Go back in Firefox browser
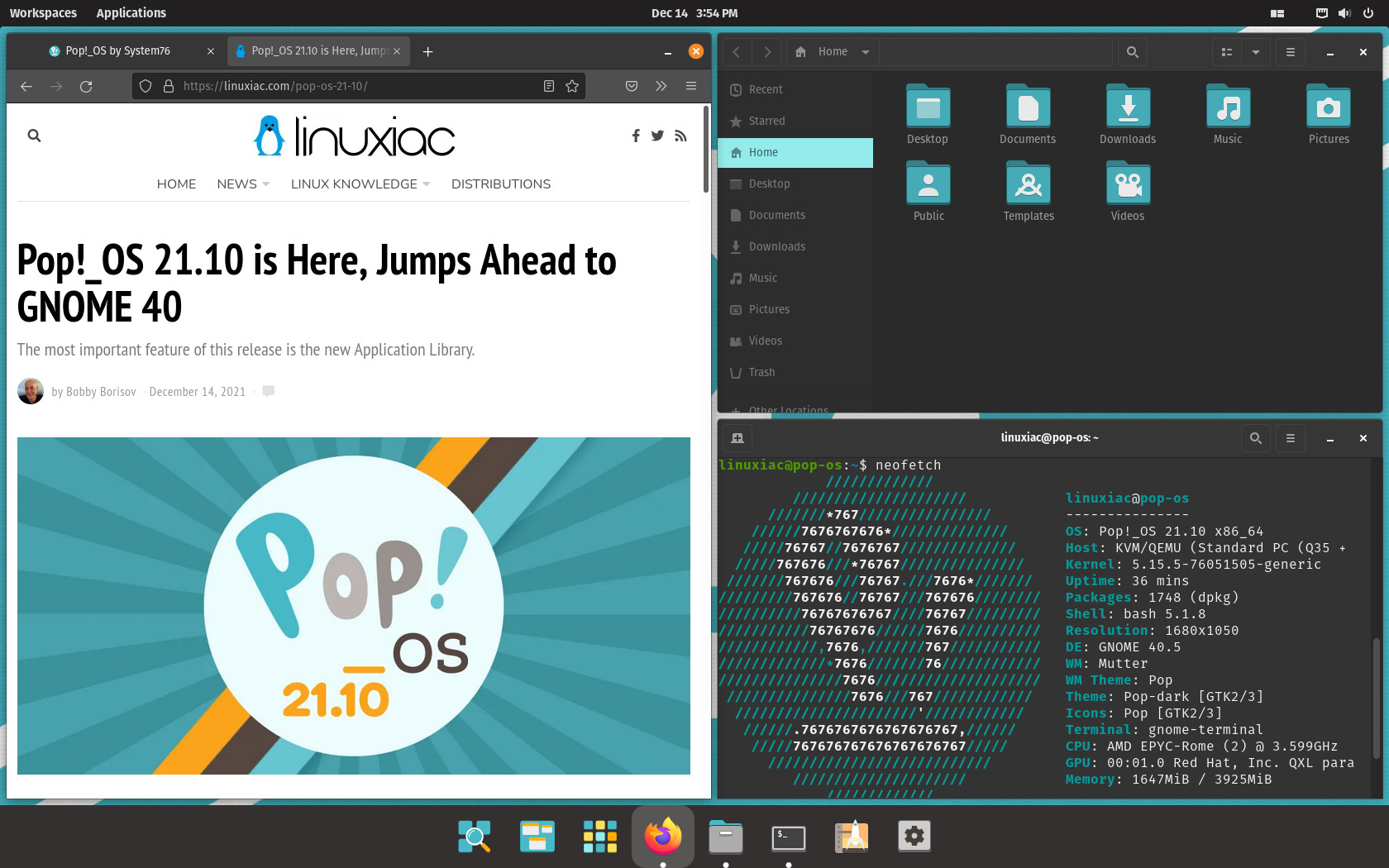The image size is (1389, 868). tap(26, 86)
